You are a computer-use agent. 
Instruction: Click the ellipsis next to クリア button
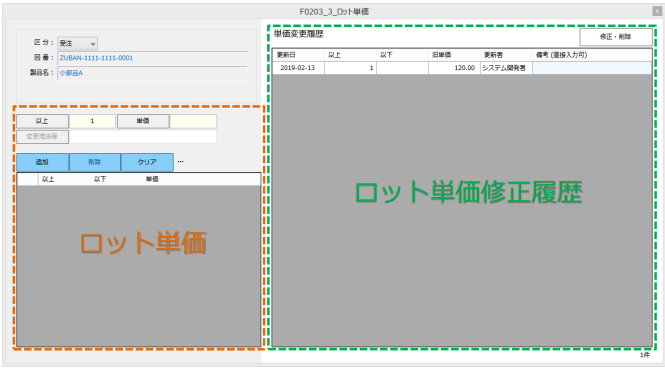[181, 162]
